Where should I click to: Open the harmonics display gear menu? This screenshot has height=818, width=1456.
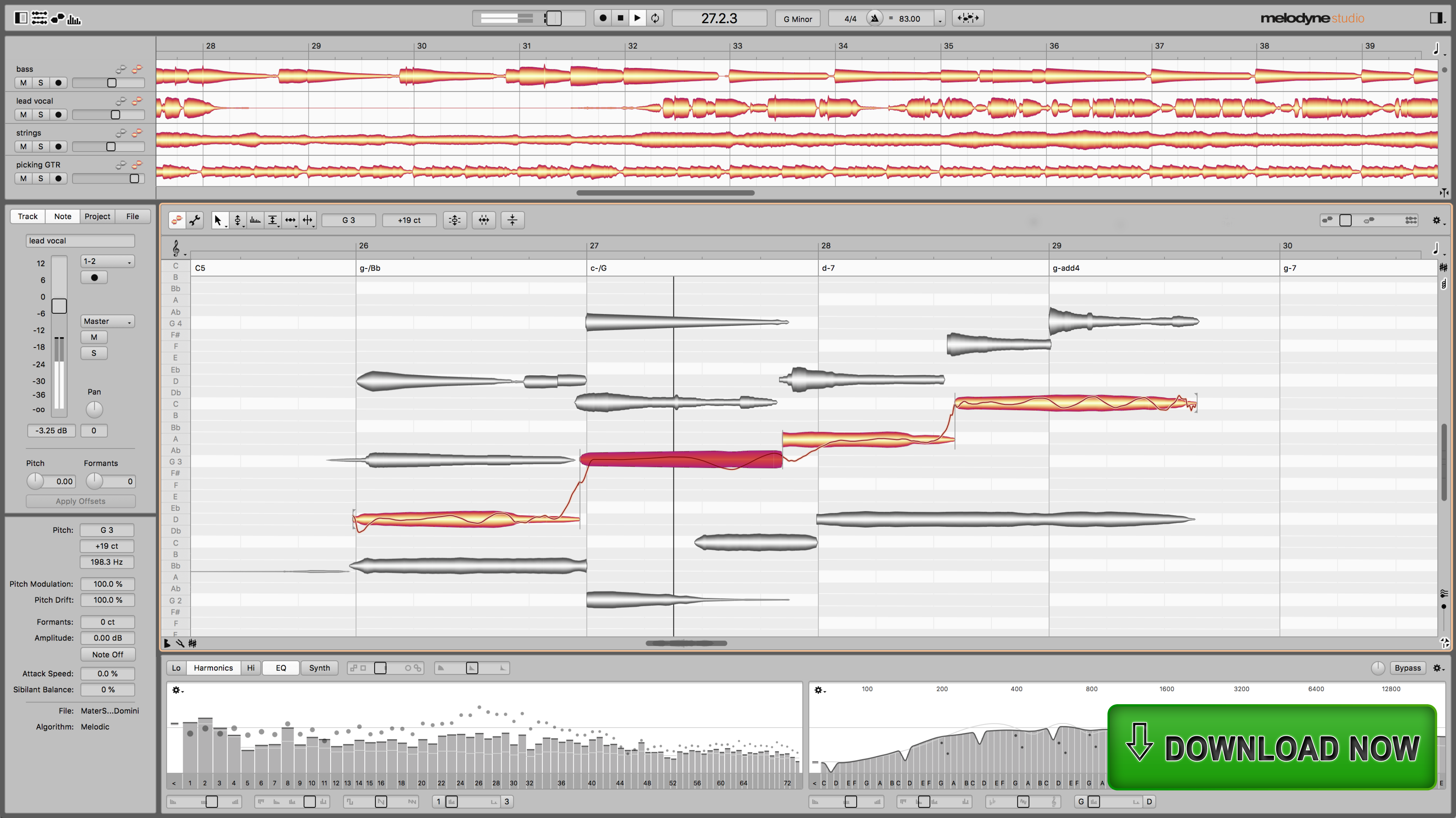click(x=177, y=690)
